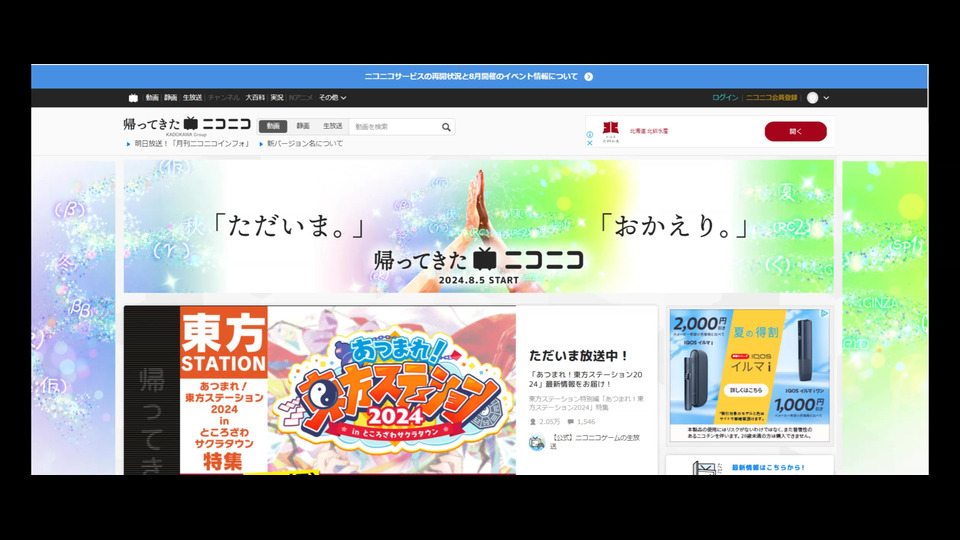Image resolution: width=960 pixels, height=540 pixels.
Task: Open the 生放送 link in the top black bar
Action: tap(192, 98)
